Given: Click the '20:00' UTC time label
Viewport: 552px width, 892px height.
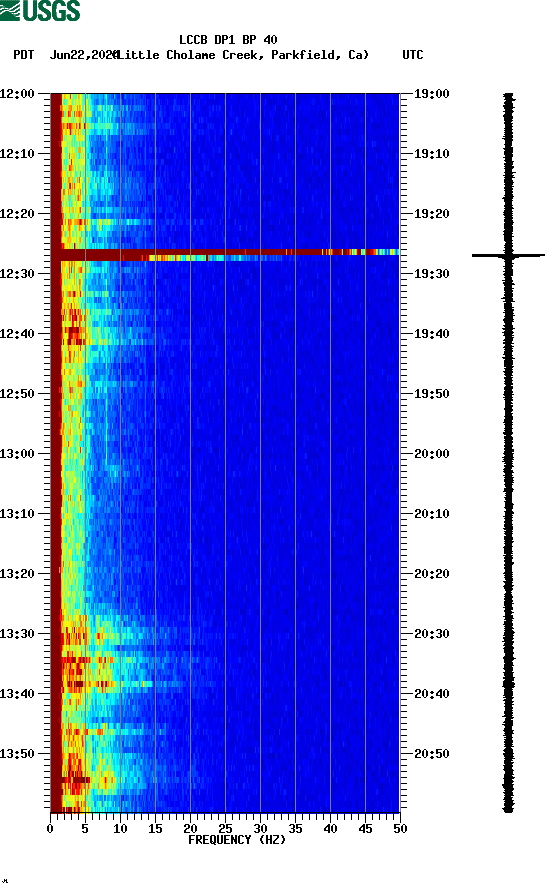Looking at the screenshot, I should click(x=431, y=453).
